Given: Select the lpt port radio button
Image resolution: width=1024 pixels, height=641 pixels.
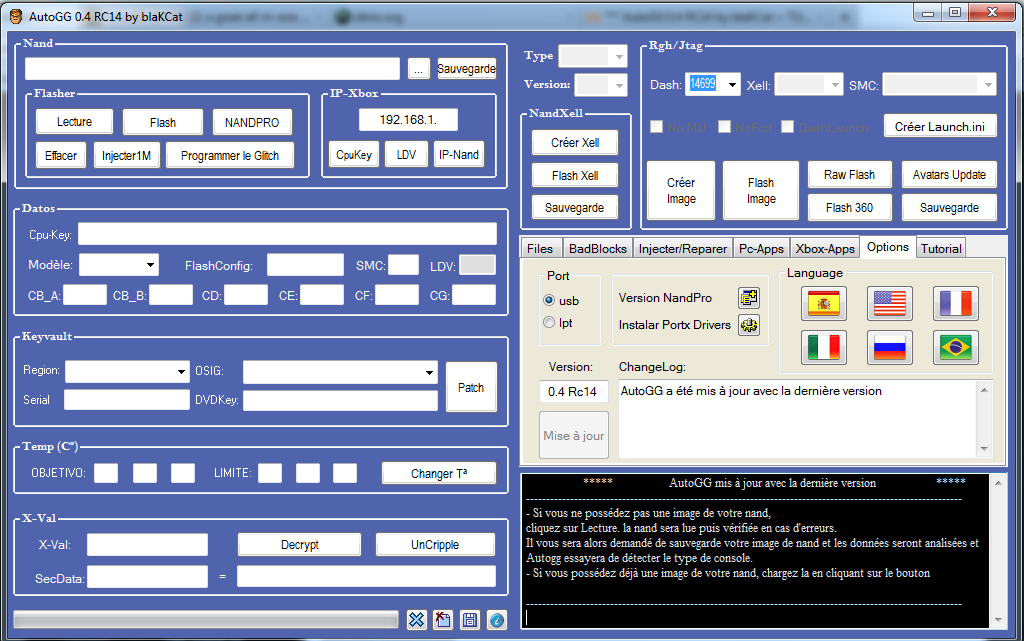Looking at the screenshot, I should [549, 322].
